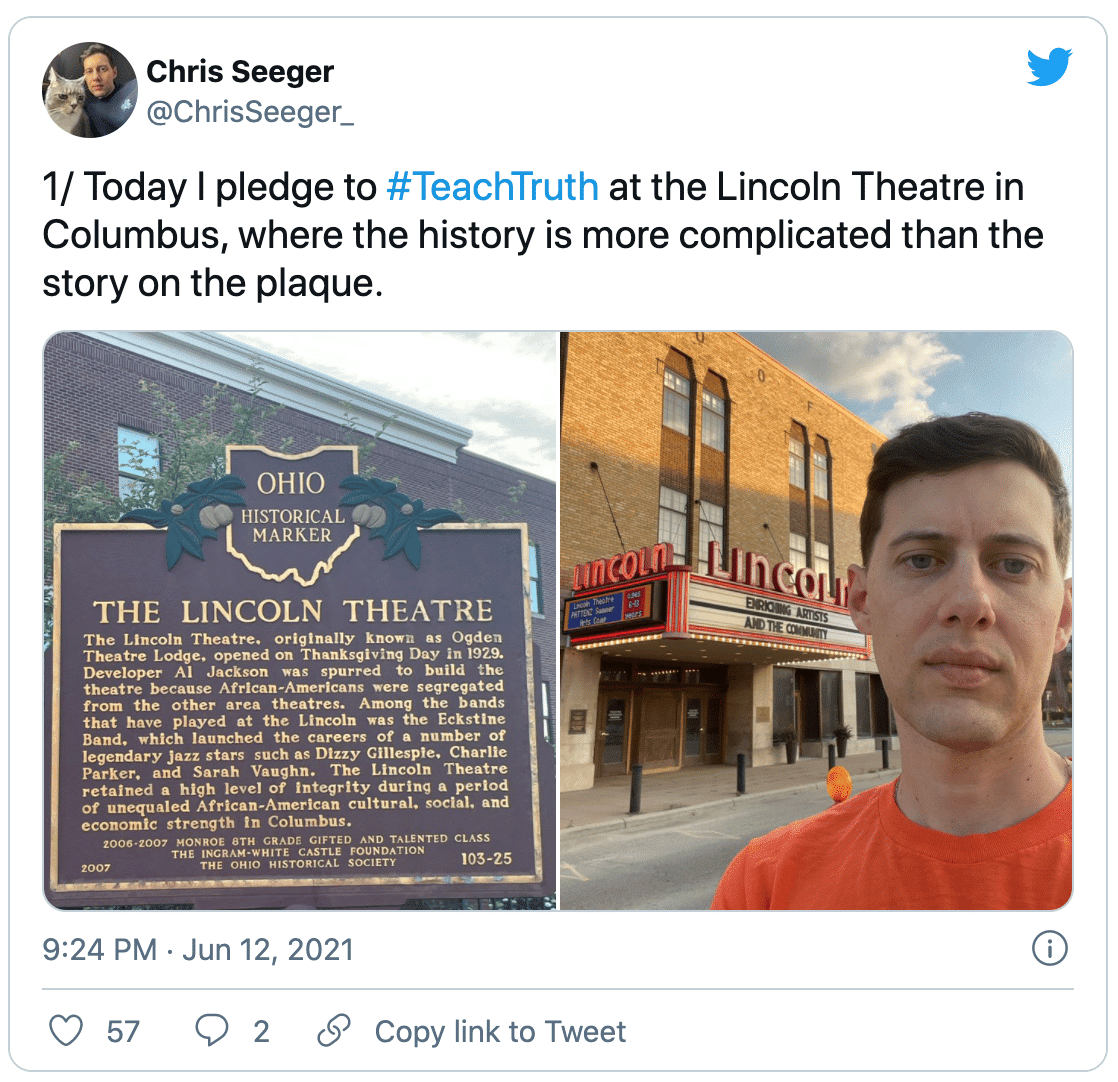This screenshot has width=1118, height=1082.
Task: Open the circled info icon
Action: [x=1050, y=949]
